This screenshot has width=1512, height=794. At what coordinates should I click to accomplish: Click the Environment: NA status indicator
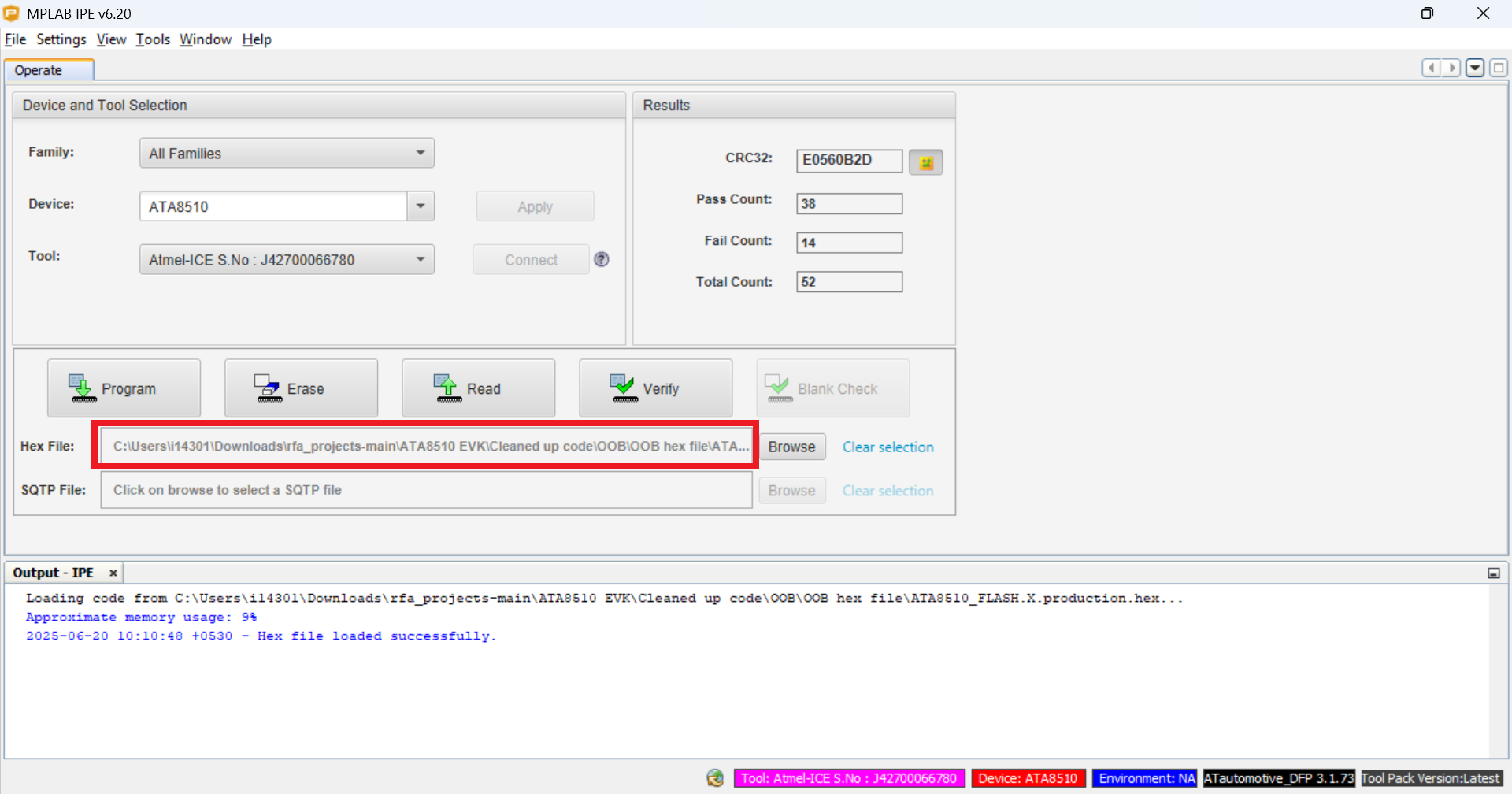click(x=1145, y=778)
